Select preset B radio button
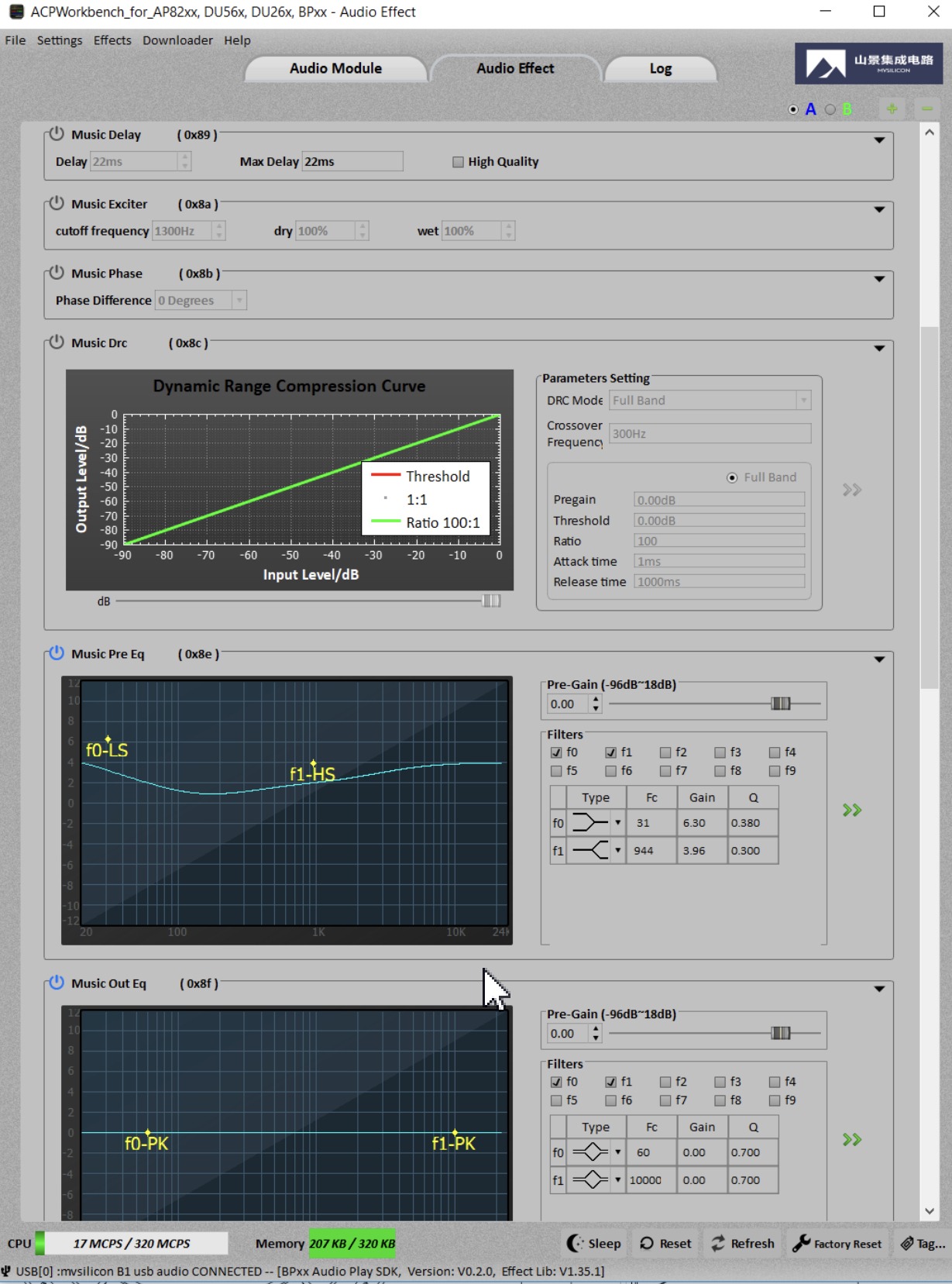The height and width of the screenshot is (1284, 952). 830,109
